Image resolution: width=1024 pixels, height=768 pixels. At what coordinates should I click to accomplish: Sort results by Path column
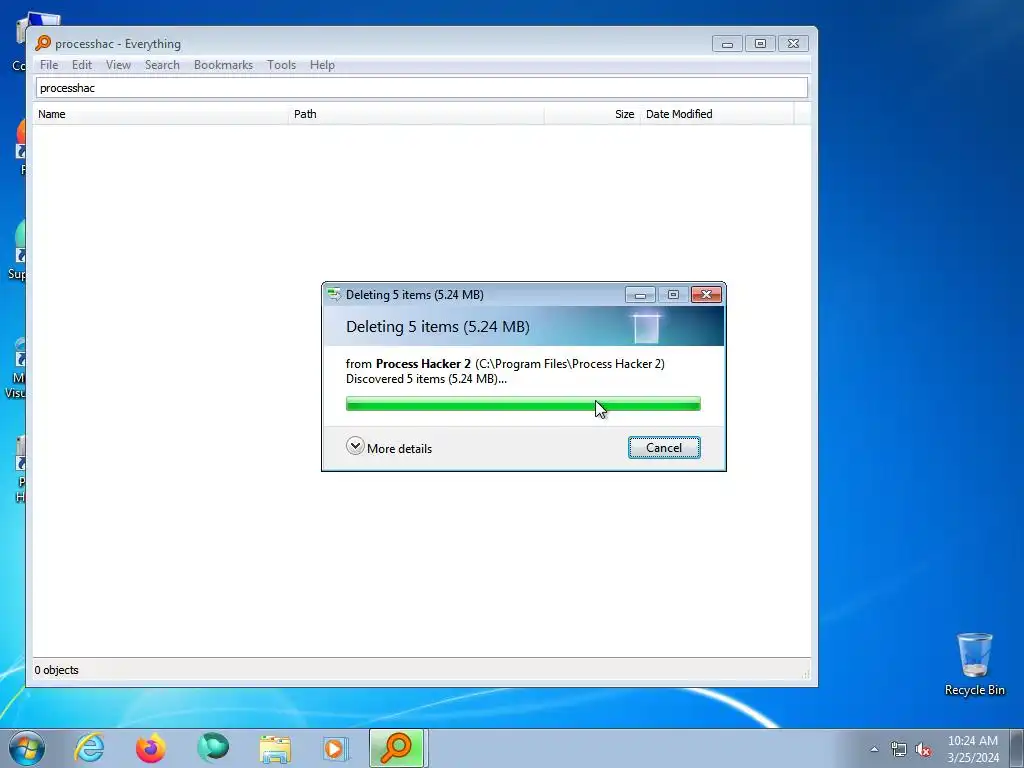[416, 114]
